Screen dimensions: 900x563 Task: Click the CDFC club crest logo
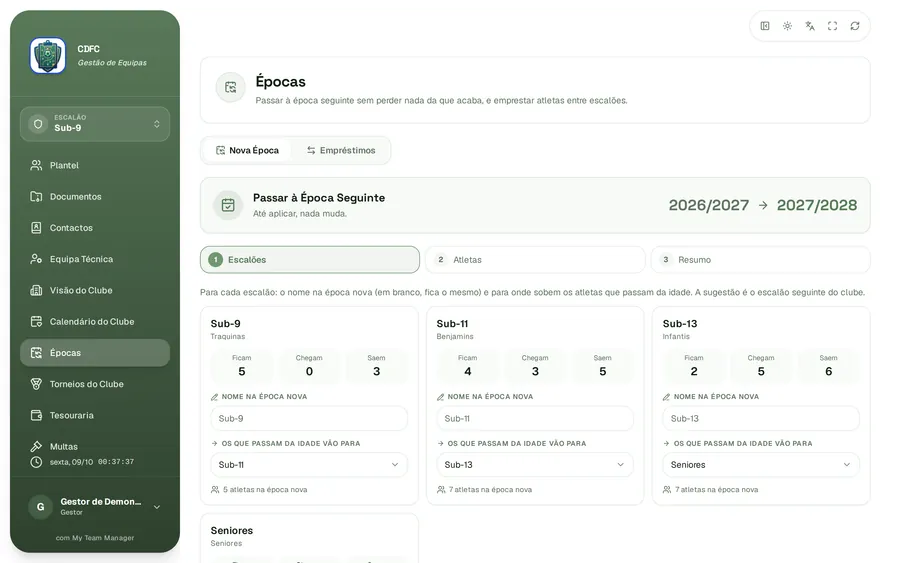tap(48, 56)
